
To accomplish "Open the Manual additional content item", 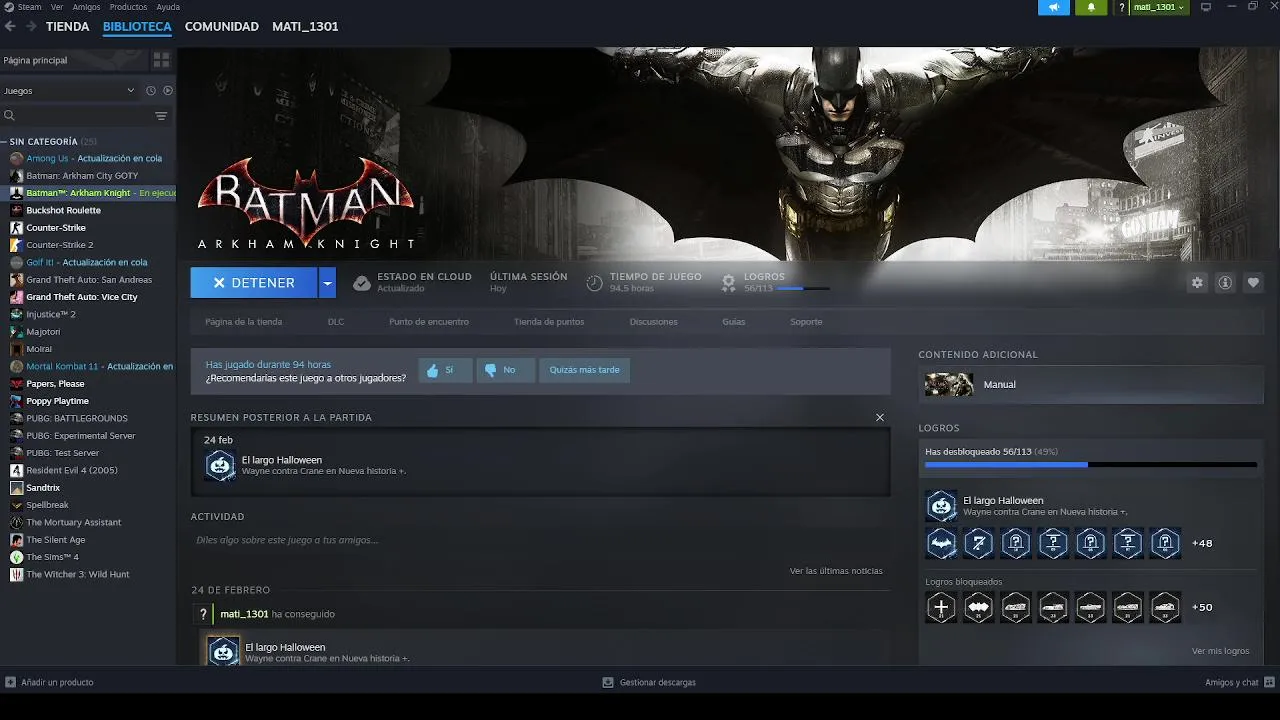I will (1091, 384).
